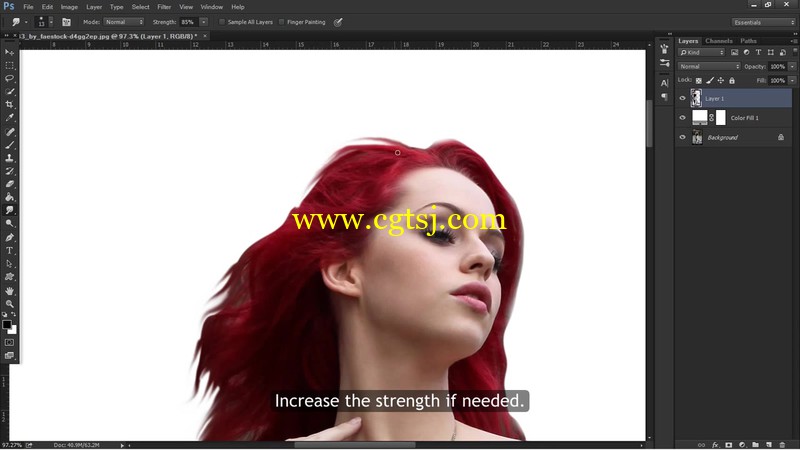The image size is (800, 450).
Task: Delete layer using trash icon
Action: pos(782,445)
